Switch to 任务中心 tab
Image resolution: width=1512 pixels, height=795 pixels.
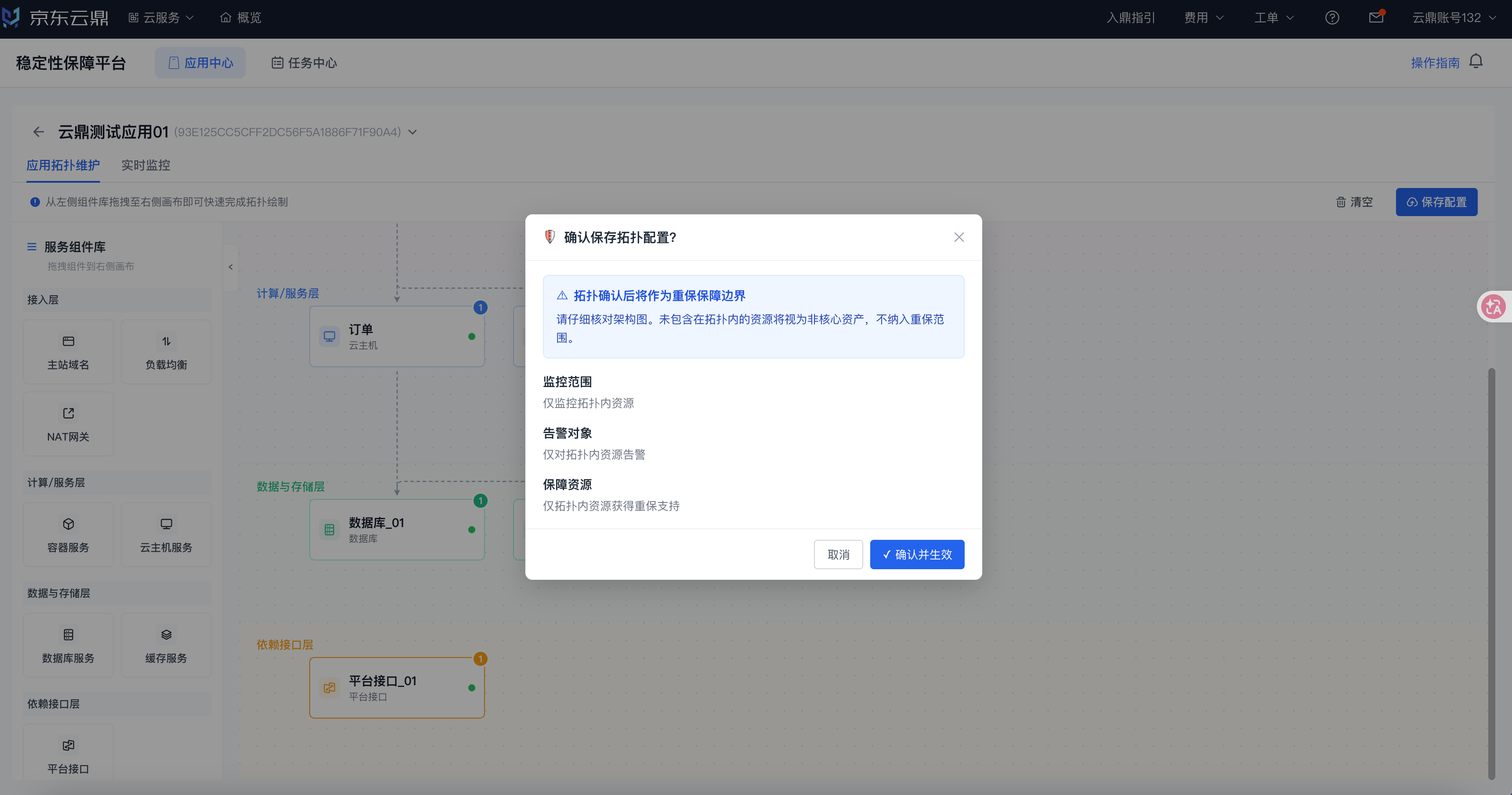pyautogui.click(x=304, y=63)
